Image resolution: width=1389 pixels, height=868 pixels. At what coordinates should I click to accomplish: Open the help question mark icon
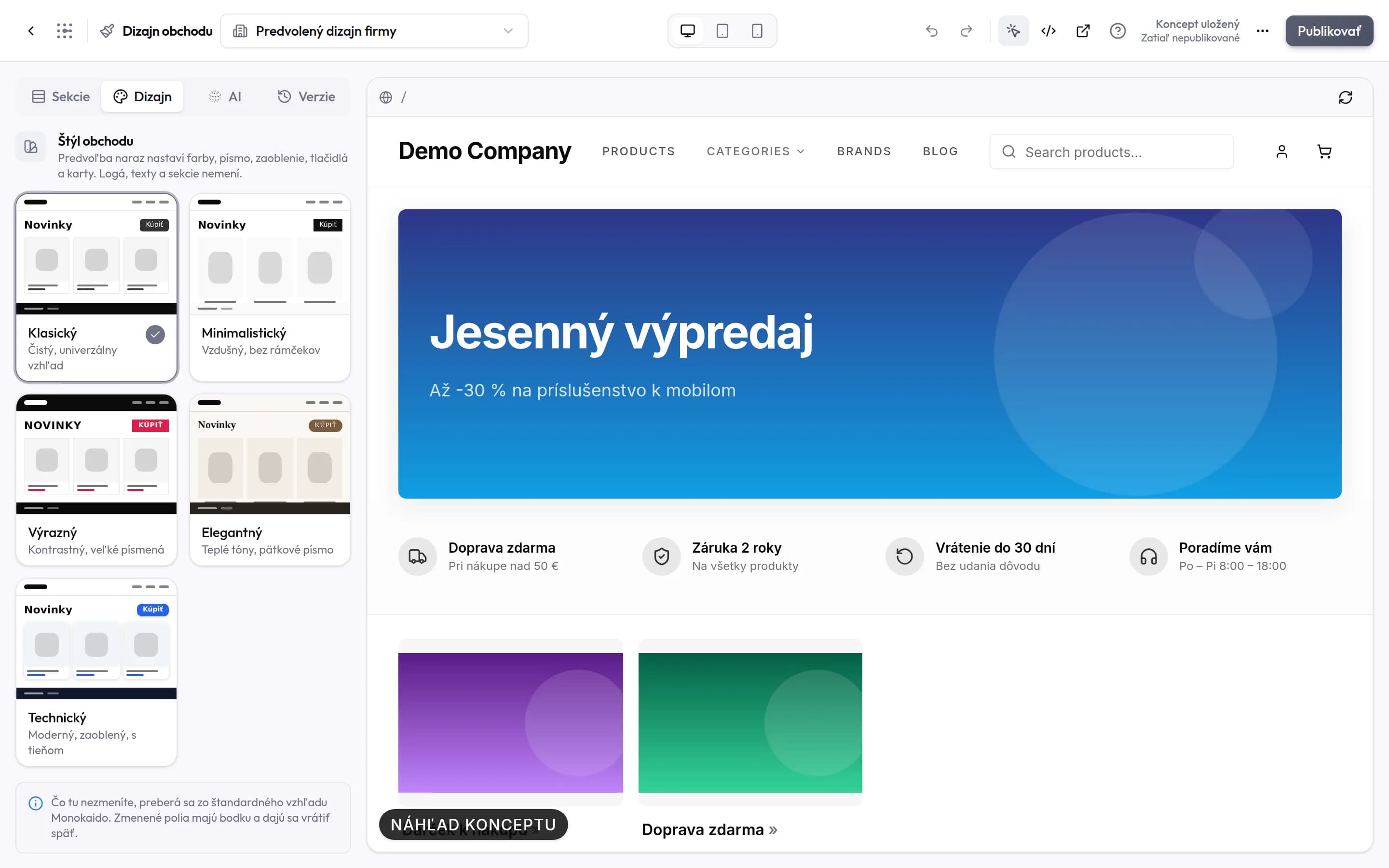pos(1117,31)
